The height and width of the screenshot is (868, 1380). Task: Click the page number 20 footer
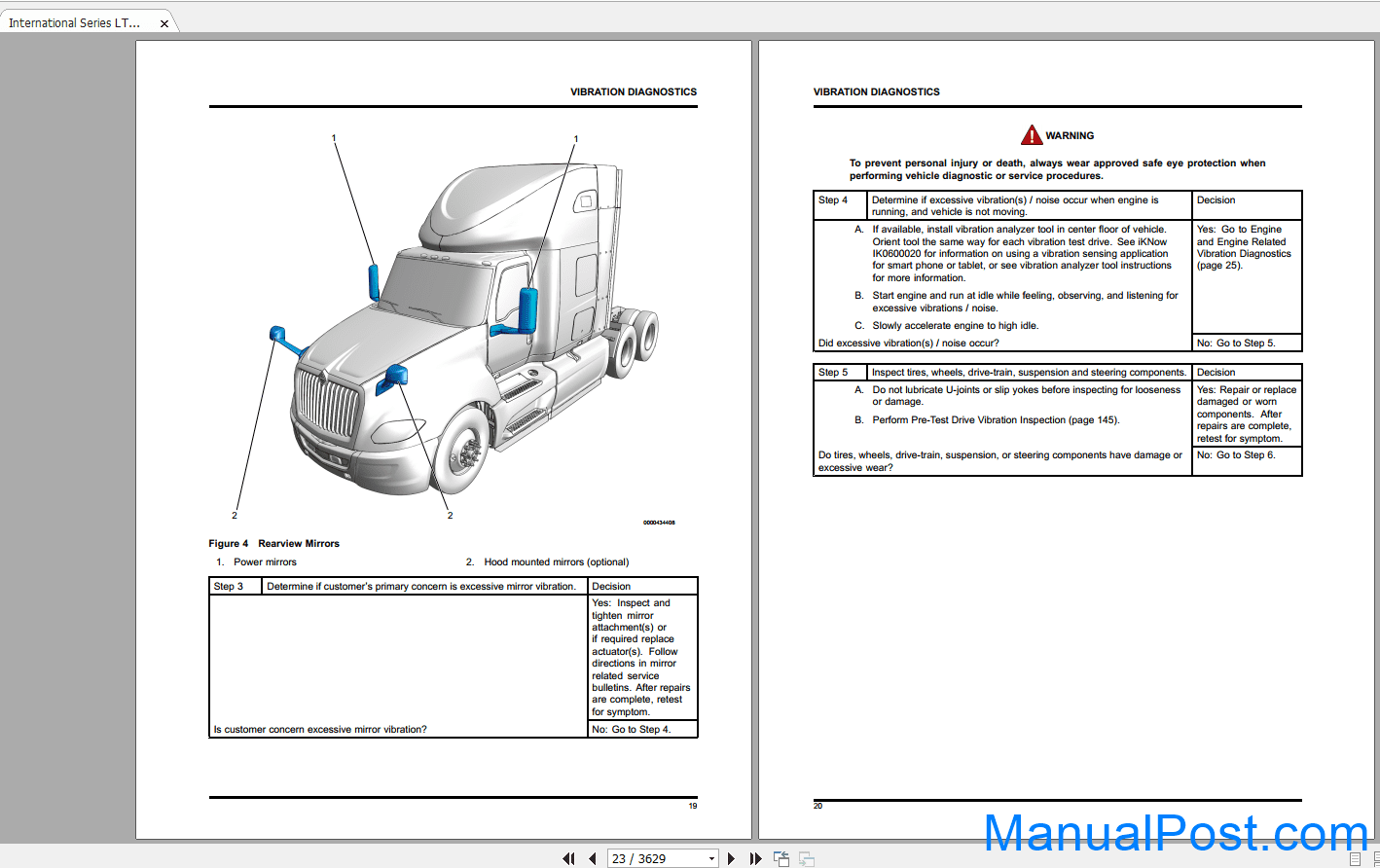pos(817,806)
